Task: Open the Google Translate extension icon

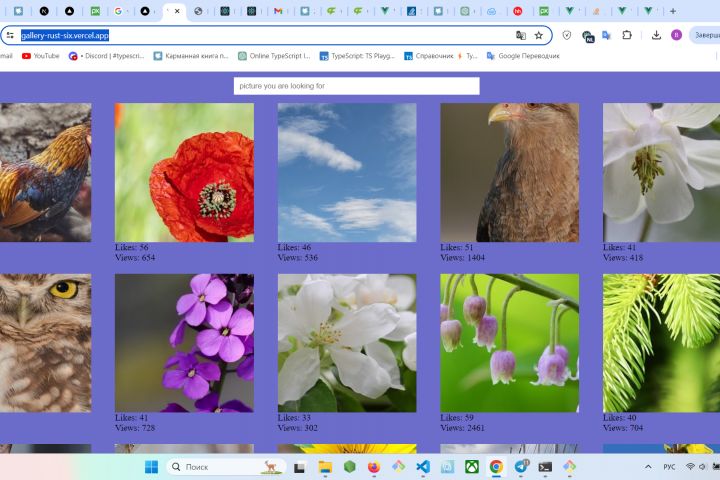Action: pos(607,35)
